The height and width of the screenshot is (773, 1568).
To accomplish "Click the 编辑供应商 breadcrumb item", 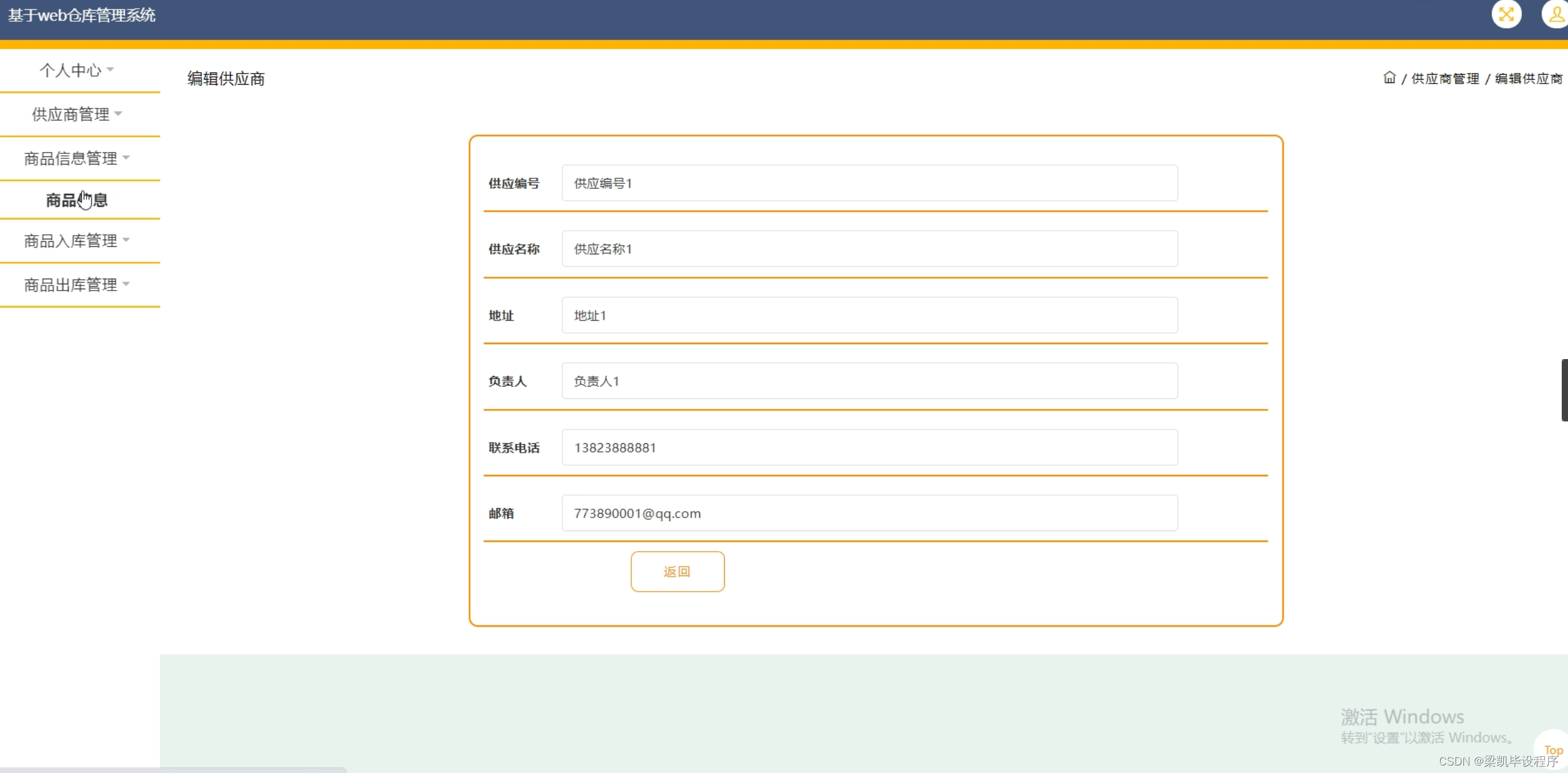I will pyautogui.click(x=1528, y=79).
